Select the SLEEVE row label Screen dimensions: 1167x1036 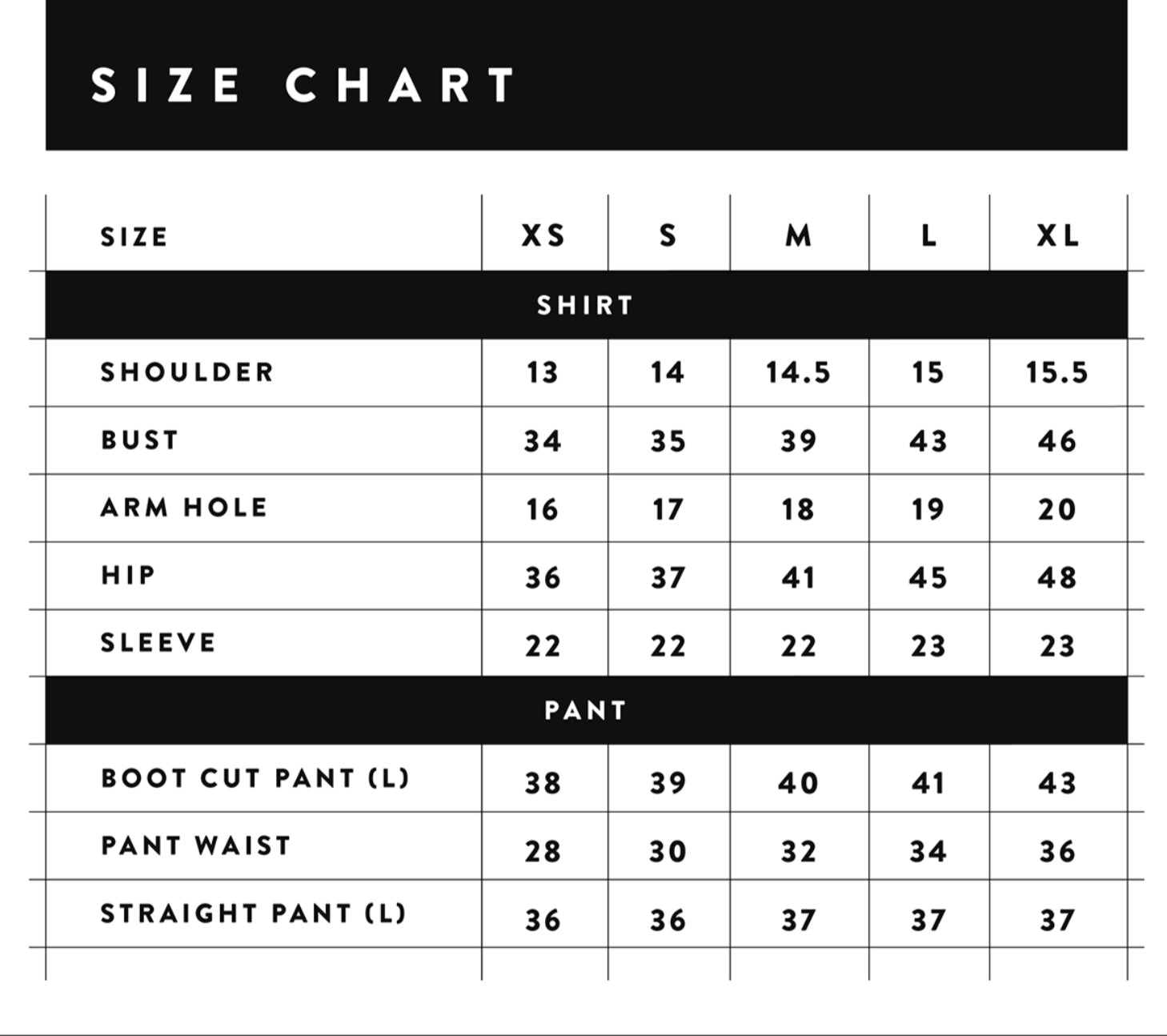tap(158, 643)
